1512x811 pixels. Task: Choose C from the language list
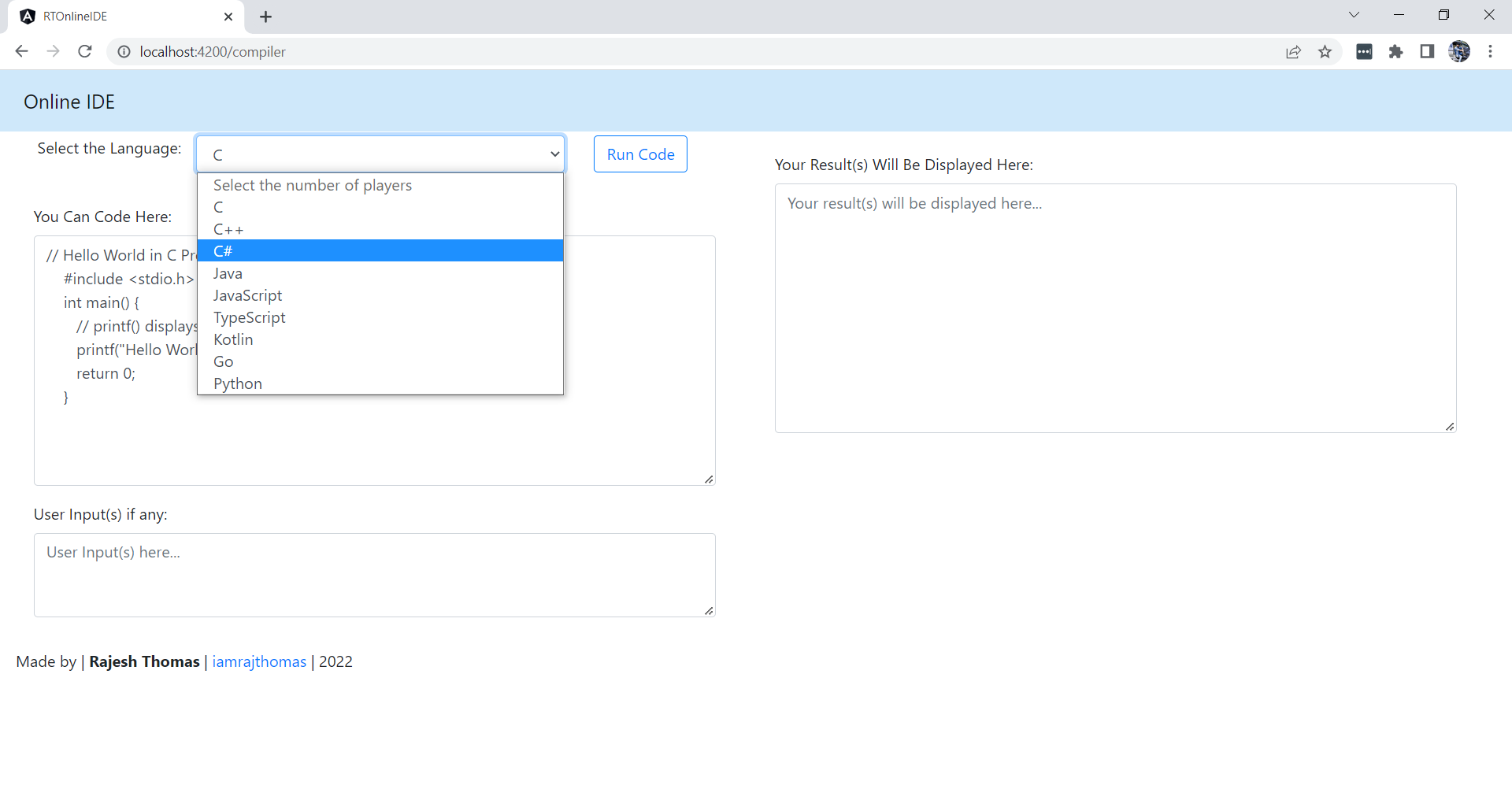point(380,207)
